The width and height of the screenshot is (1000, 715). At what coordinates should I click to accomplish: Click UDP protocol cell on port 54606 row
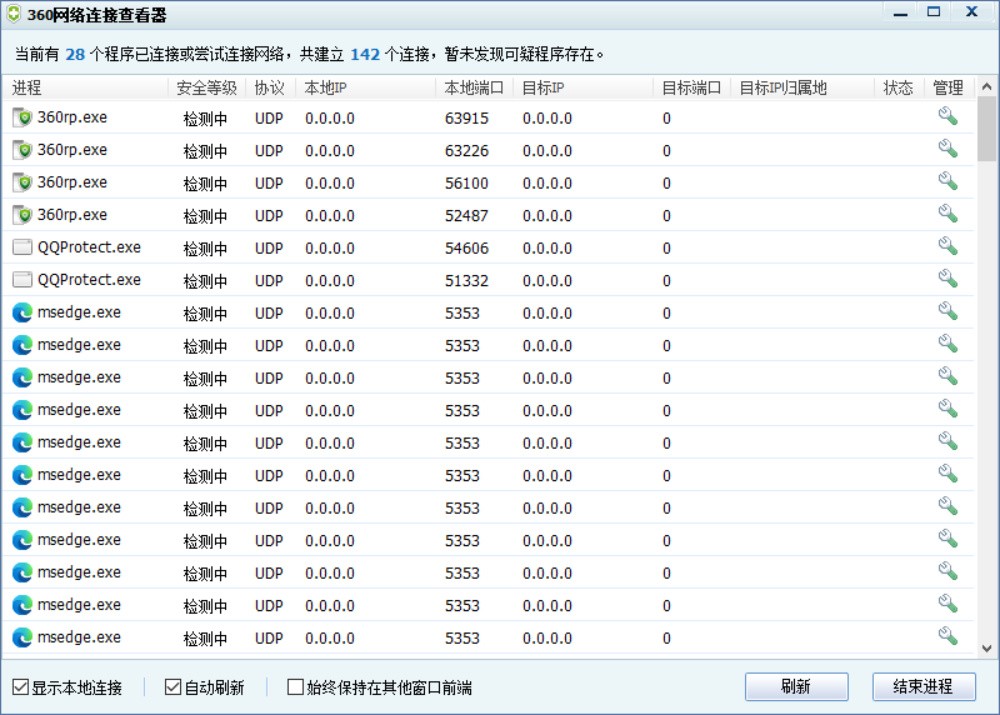pos(269,249)
